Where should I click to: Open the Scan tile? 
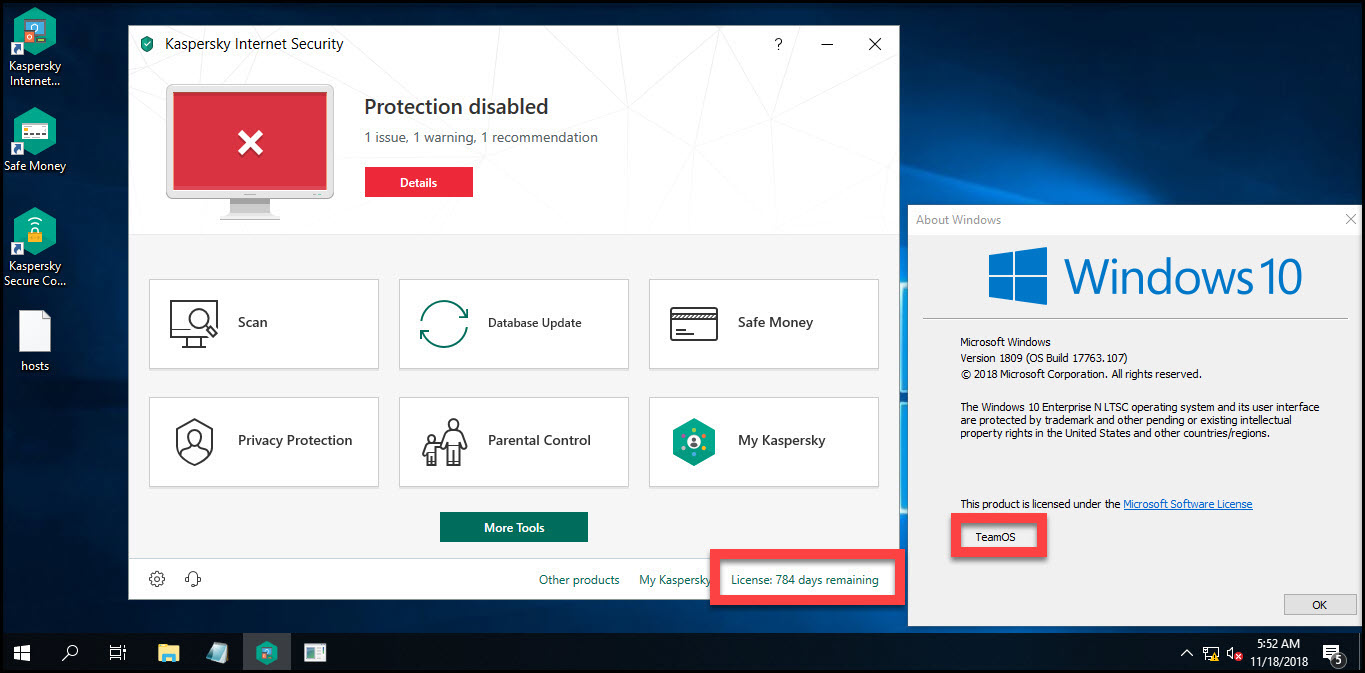(x=264, y=324)
